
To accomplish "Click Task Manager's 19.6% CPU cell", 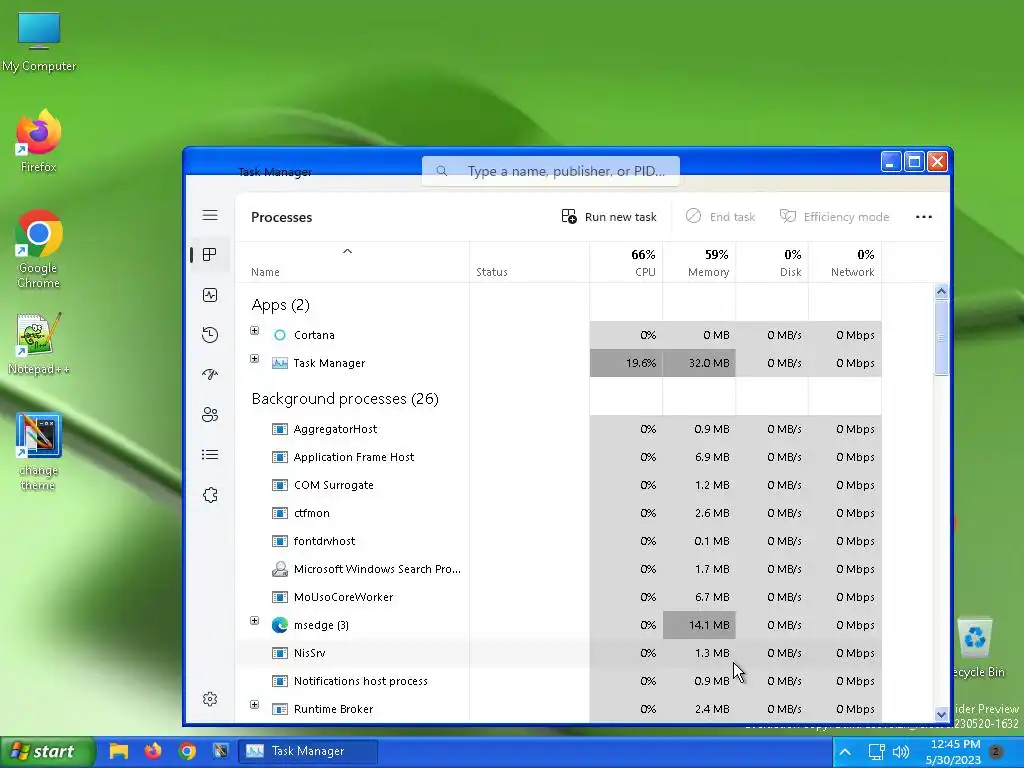I will [626, 363].
